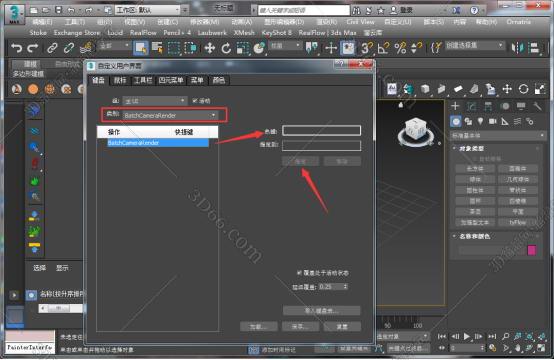Switch to the 工具栏 tab

click(143, 81)
